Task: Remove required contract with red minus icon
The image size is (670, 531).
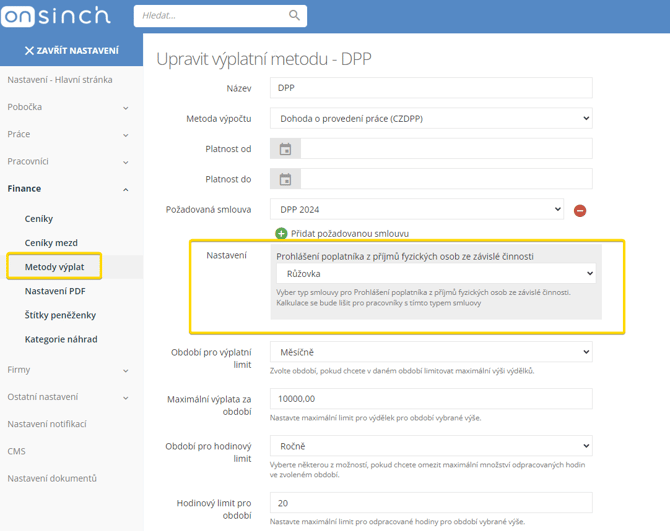Action: [x=580, y=211]
